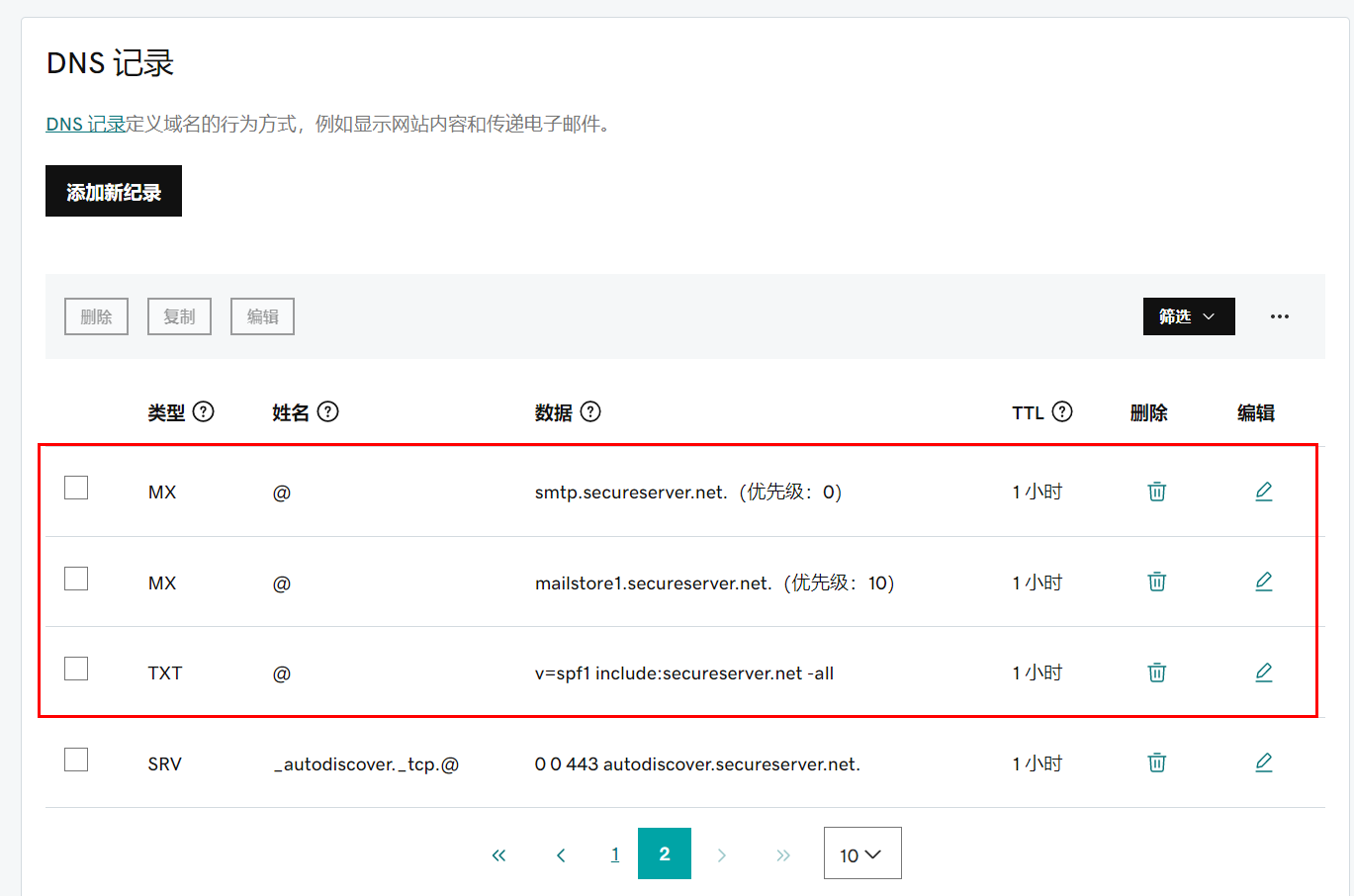Click pencil icon for mailstore1 MX record
The image size is (1354, 896).
(x=1263, y=582)
